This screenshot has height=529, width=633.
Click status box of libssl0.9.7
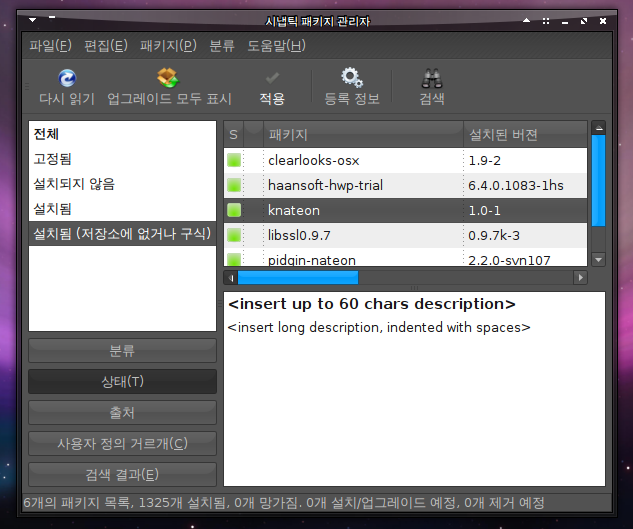point(234,235)
